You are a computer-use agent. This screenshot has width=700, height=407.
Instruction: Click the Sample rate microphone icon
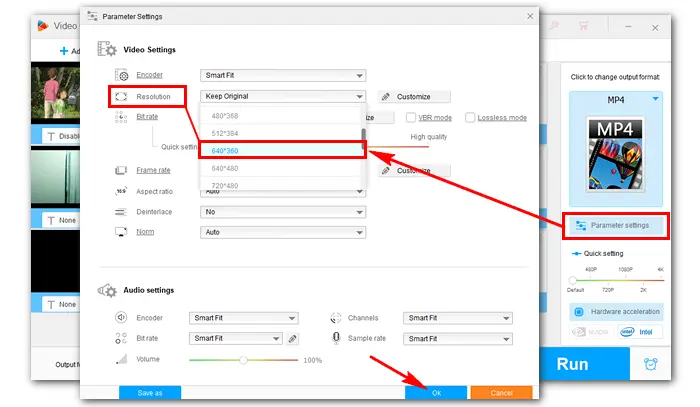[x=336, y=338]
